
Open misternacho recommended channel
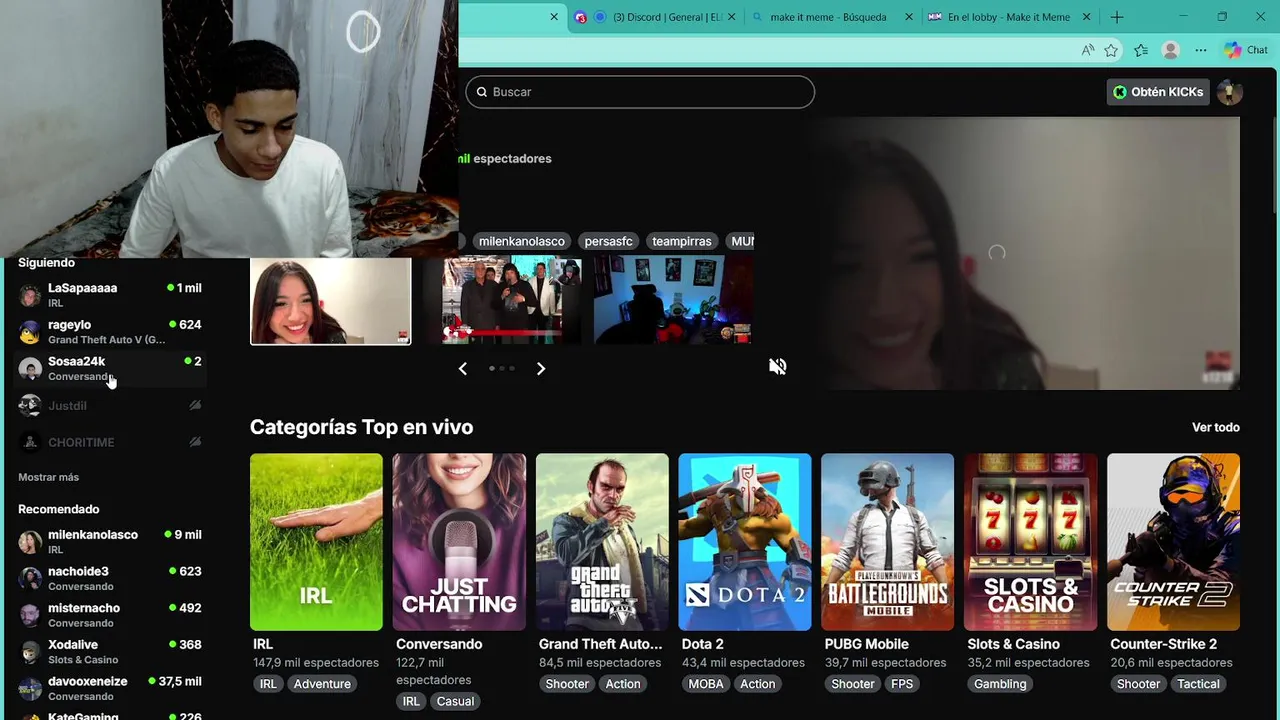coord(110,615)
